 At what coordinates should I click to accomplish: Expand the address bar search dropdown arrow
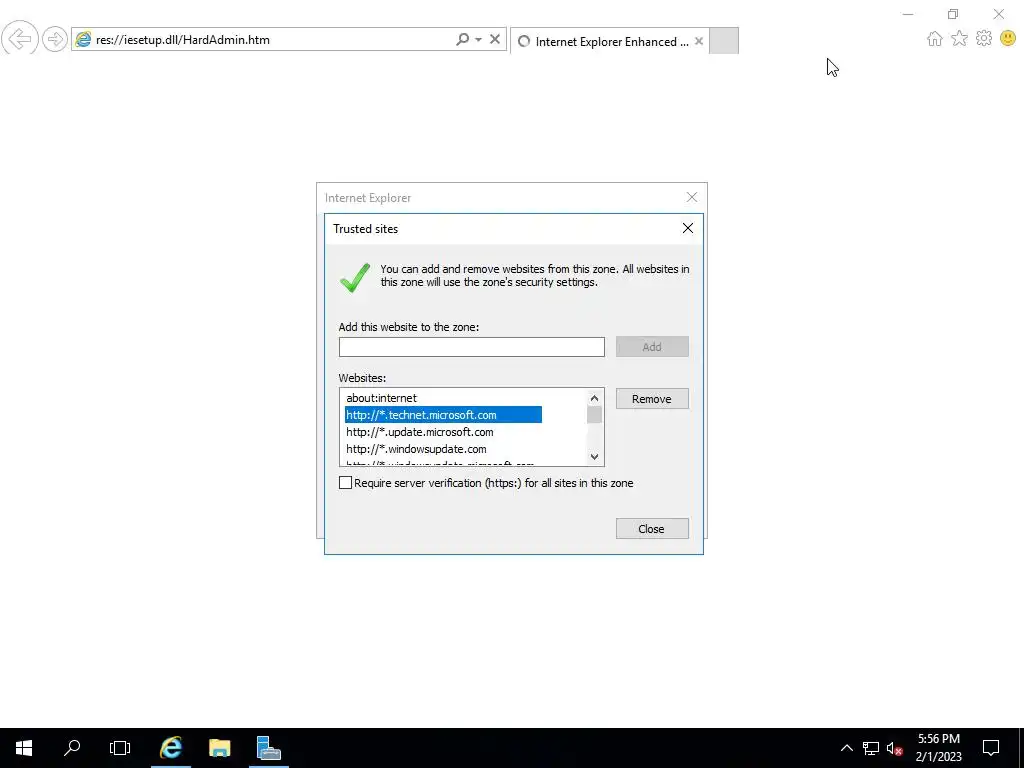click(x=479, y=39)
